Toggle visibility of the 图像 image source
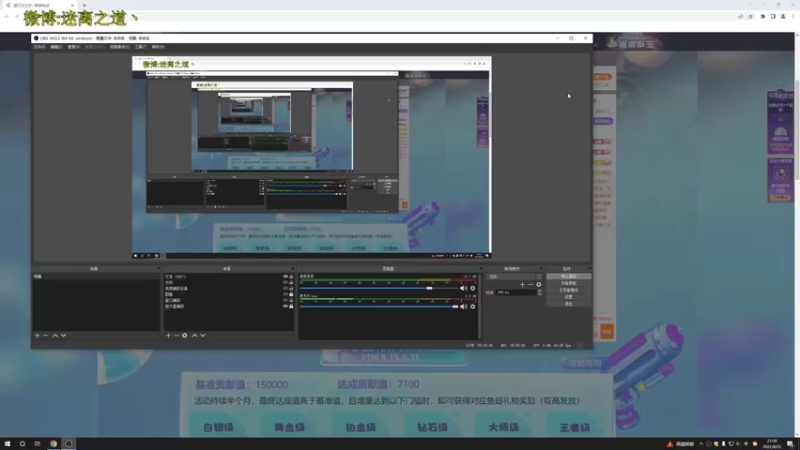This screenshot has width=800, height=450. pos(285,294)
